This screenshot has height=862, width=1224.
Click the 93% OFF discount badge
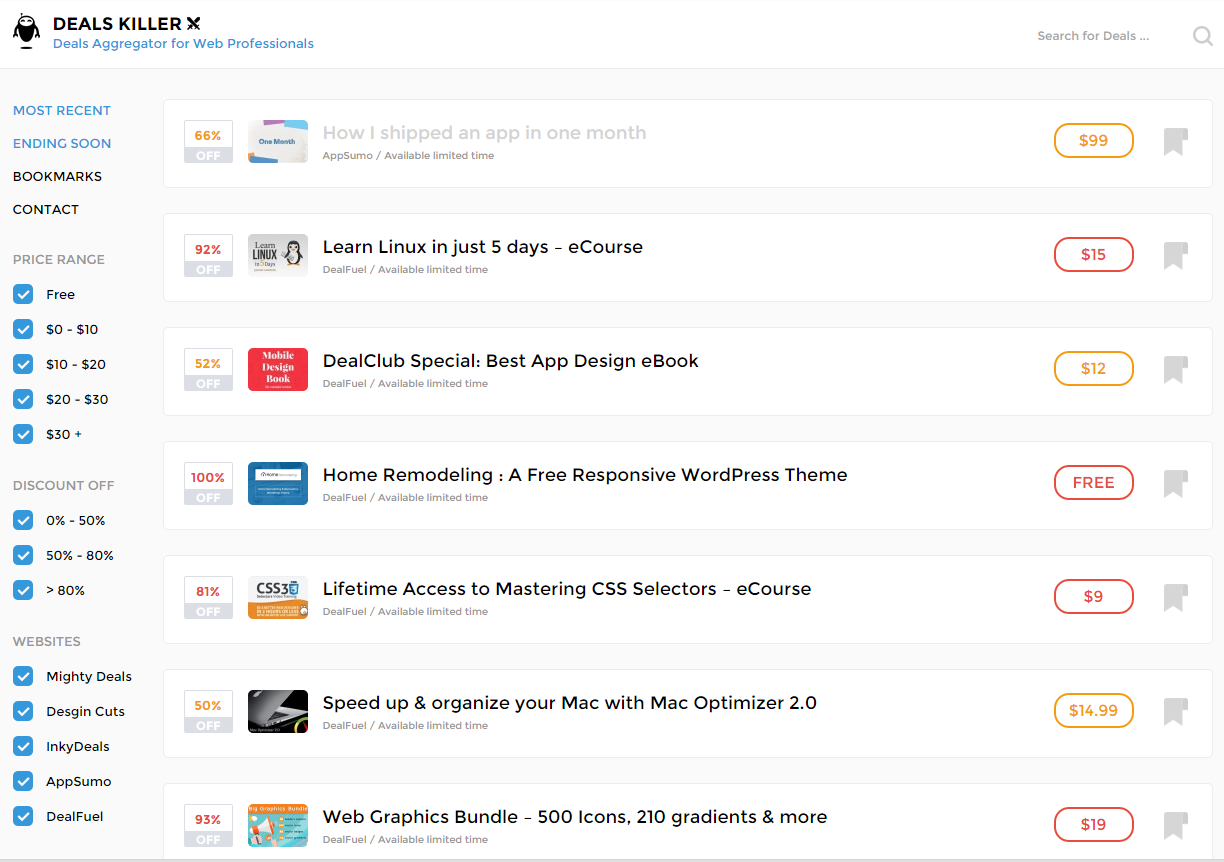(x=208, y=825)
